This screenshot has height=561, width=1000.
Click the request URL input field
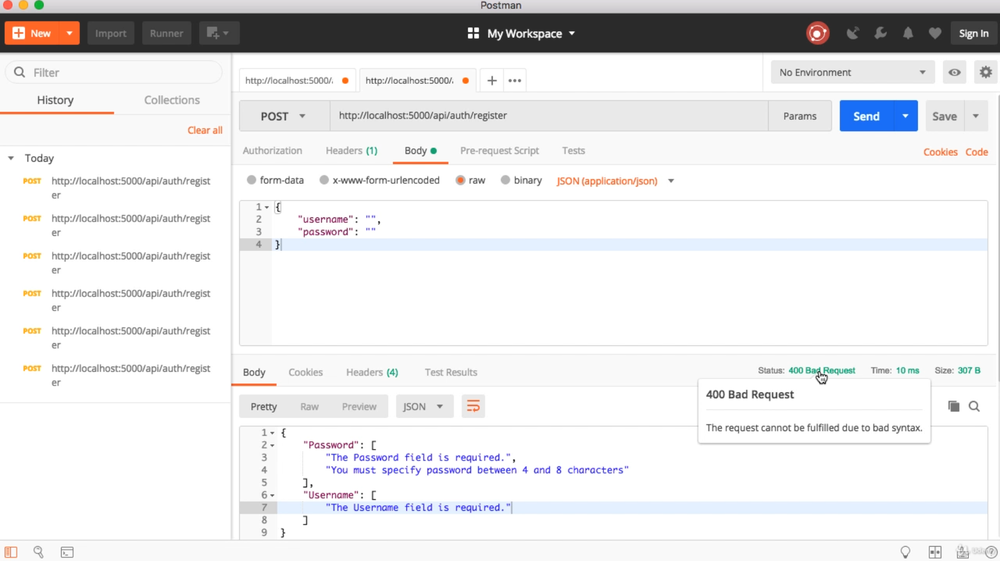point(548,116)
